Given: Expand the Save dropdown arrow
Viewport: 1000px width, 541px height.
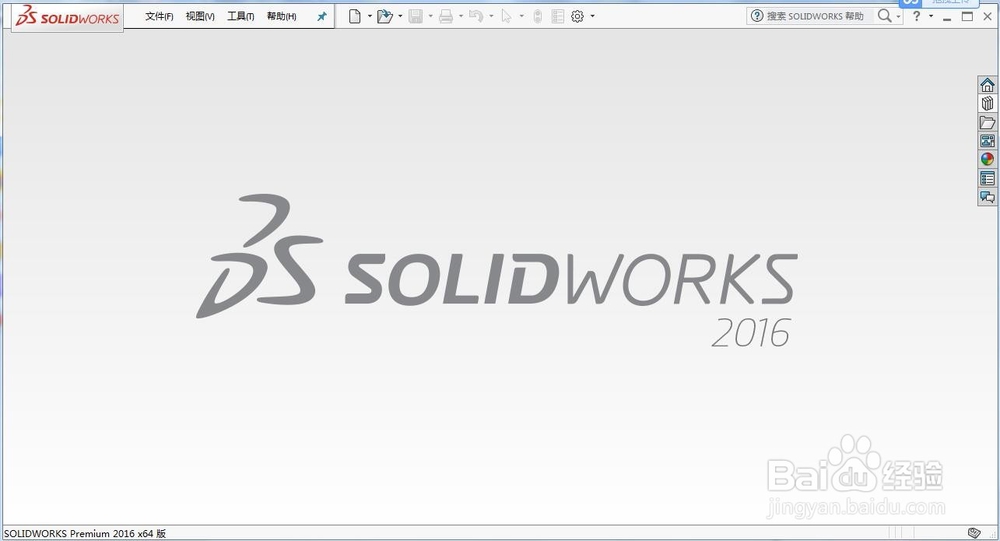Looking at the screenshot, I should (430, 17).
